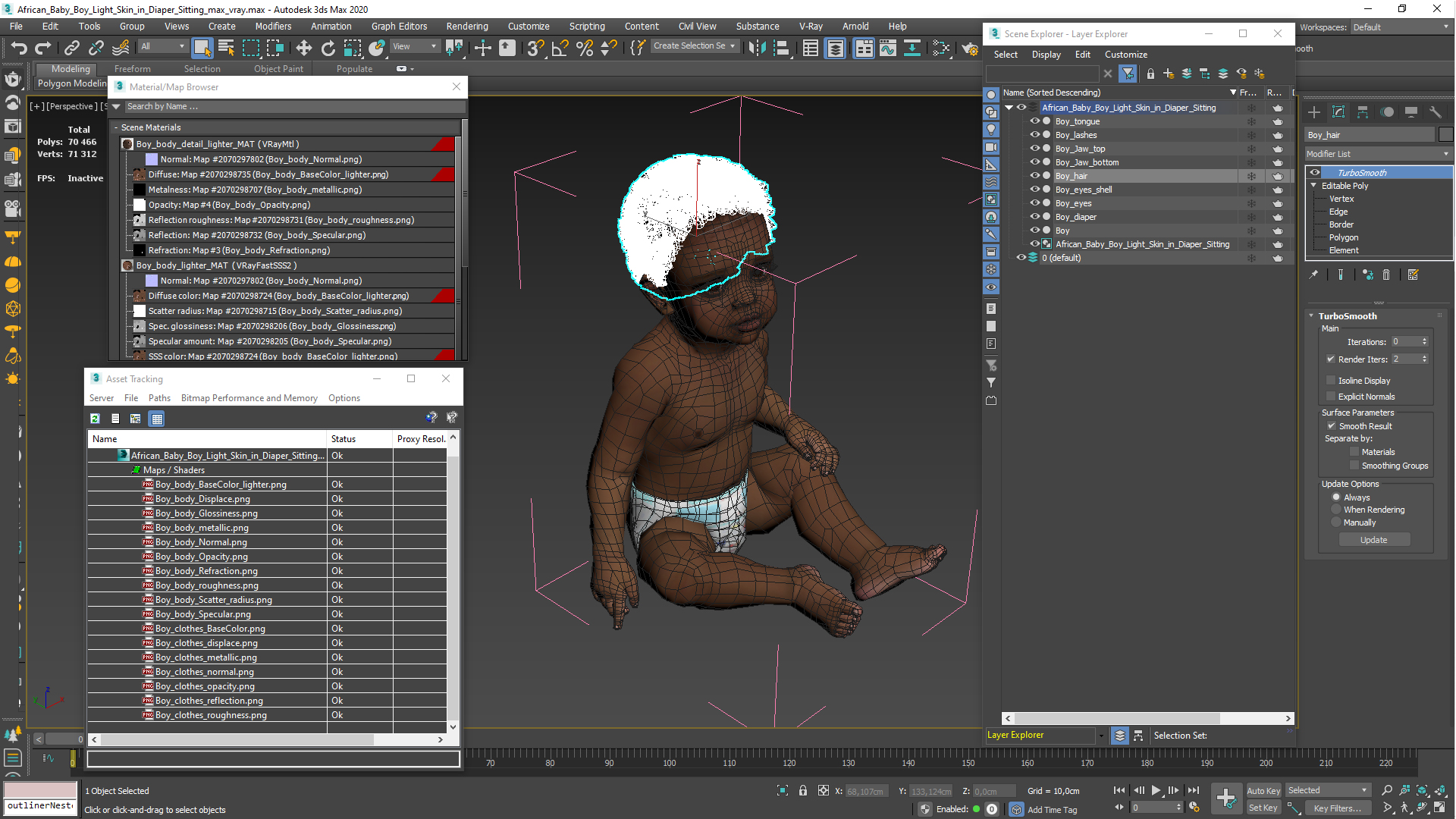Open the Workspaces Default dropdown

click(x=1401, y=27)
